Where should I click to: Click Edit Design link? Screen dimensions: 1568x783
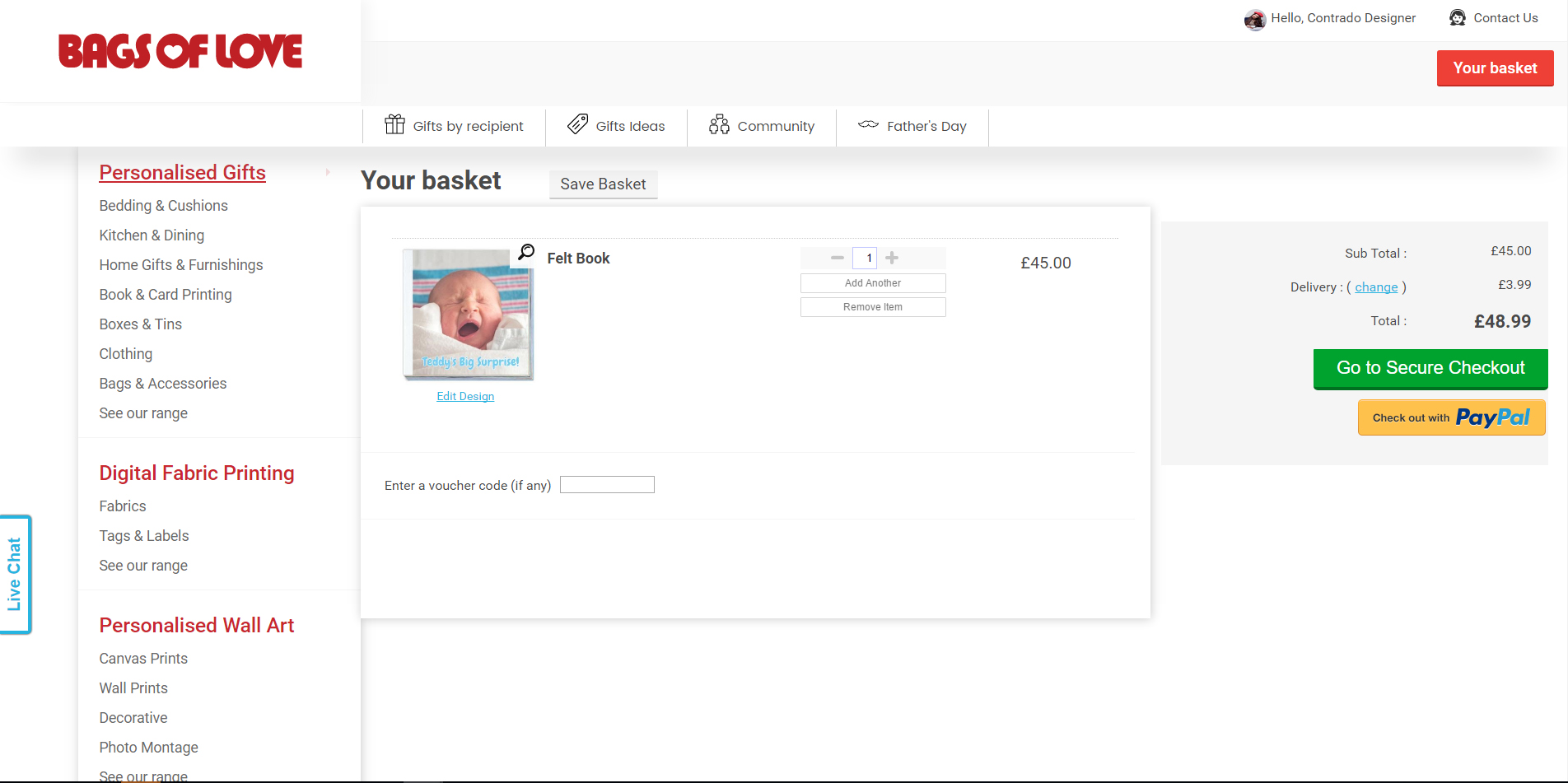click(x=465, y=396)
